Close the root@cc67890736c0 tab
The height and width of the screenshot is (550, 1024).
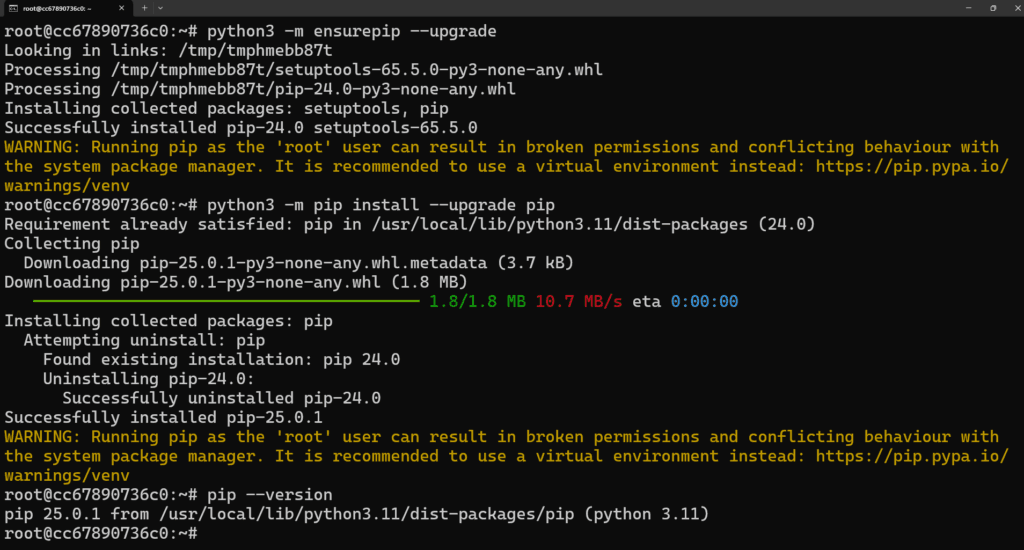(121, 8)
